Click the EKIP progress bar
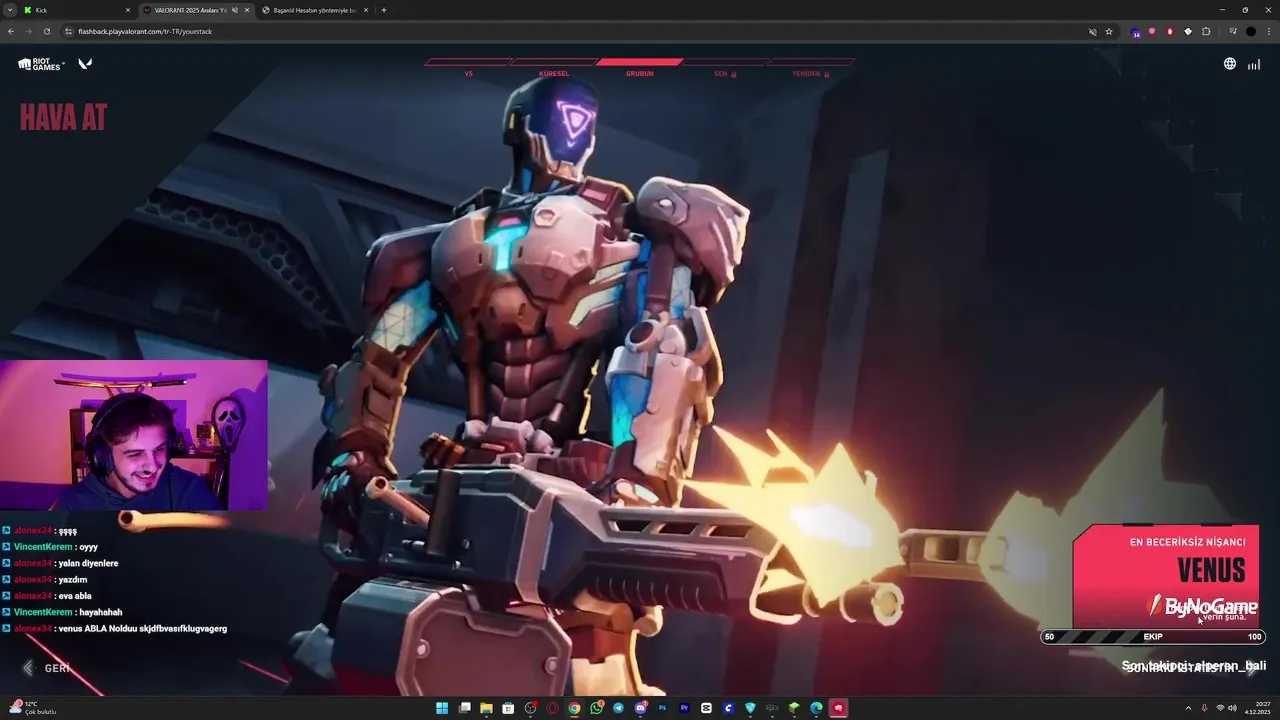The width and height of the screenshot is (1280, 720). pos(1153,637)
